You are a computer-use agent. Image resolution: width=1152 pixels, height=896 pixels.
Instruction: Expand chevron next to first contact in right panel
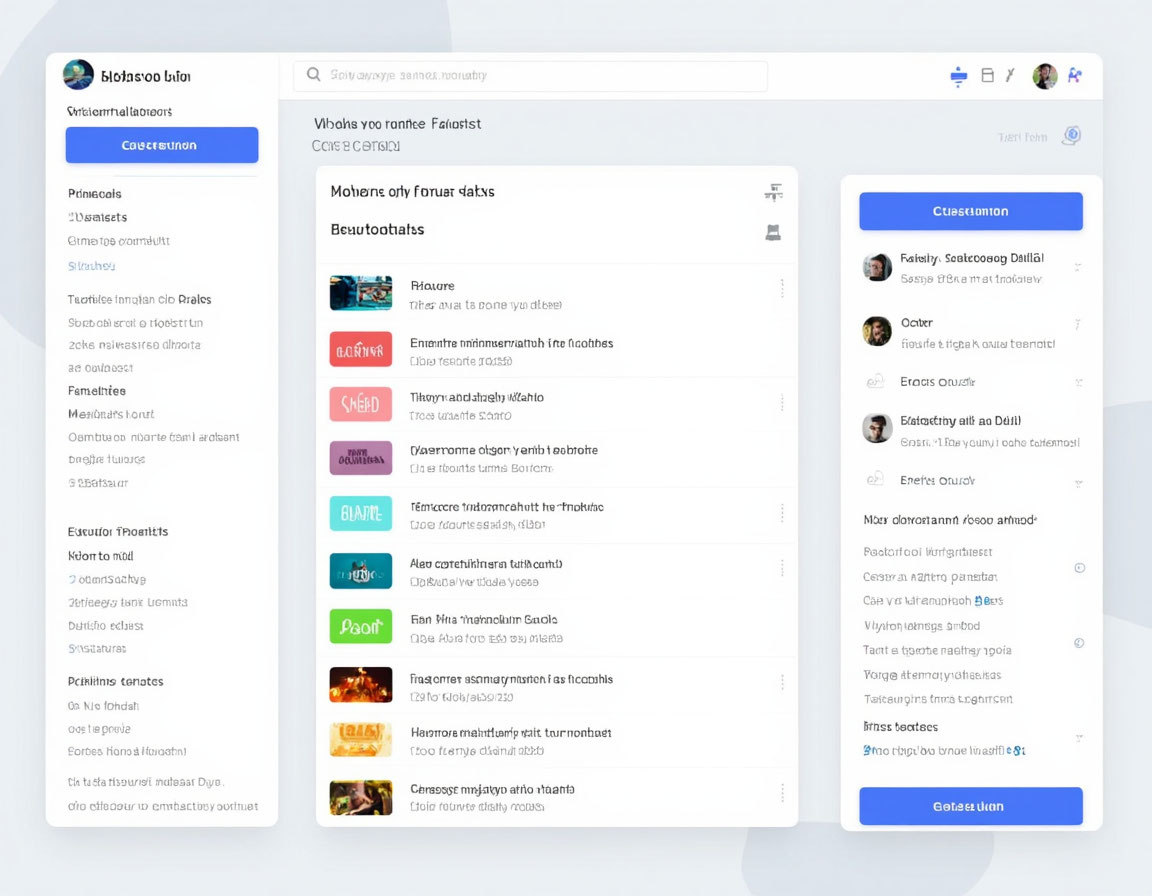click(1077, 267)
